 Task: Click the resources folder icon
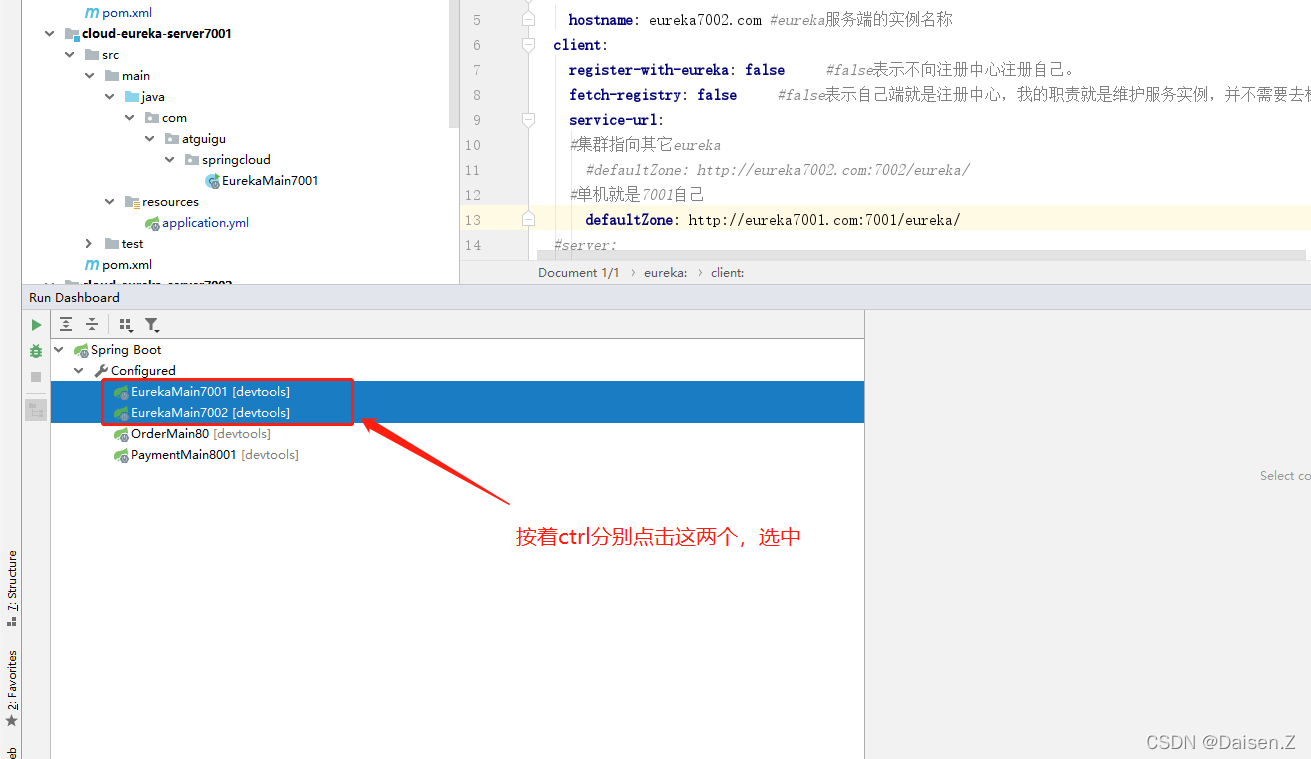point(132,202)
